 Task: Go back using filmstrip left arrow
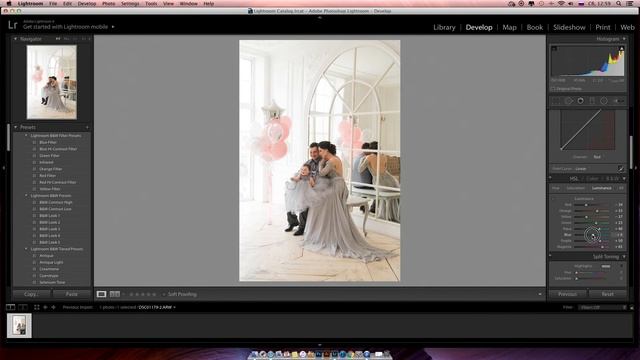coord(45,307)
